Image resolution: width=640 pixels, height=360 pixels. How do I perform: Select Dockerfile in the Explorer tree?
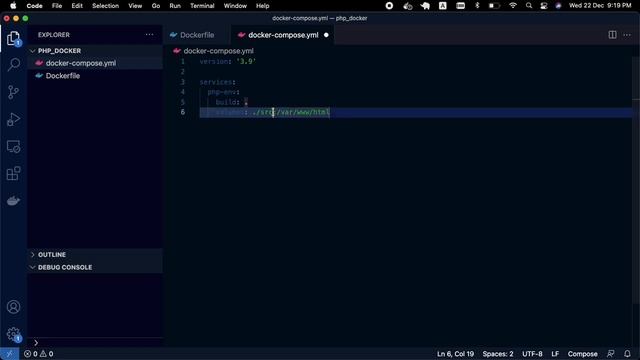click(x=95, y=76)
